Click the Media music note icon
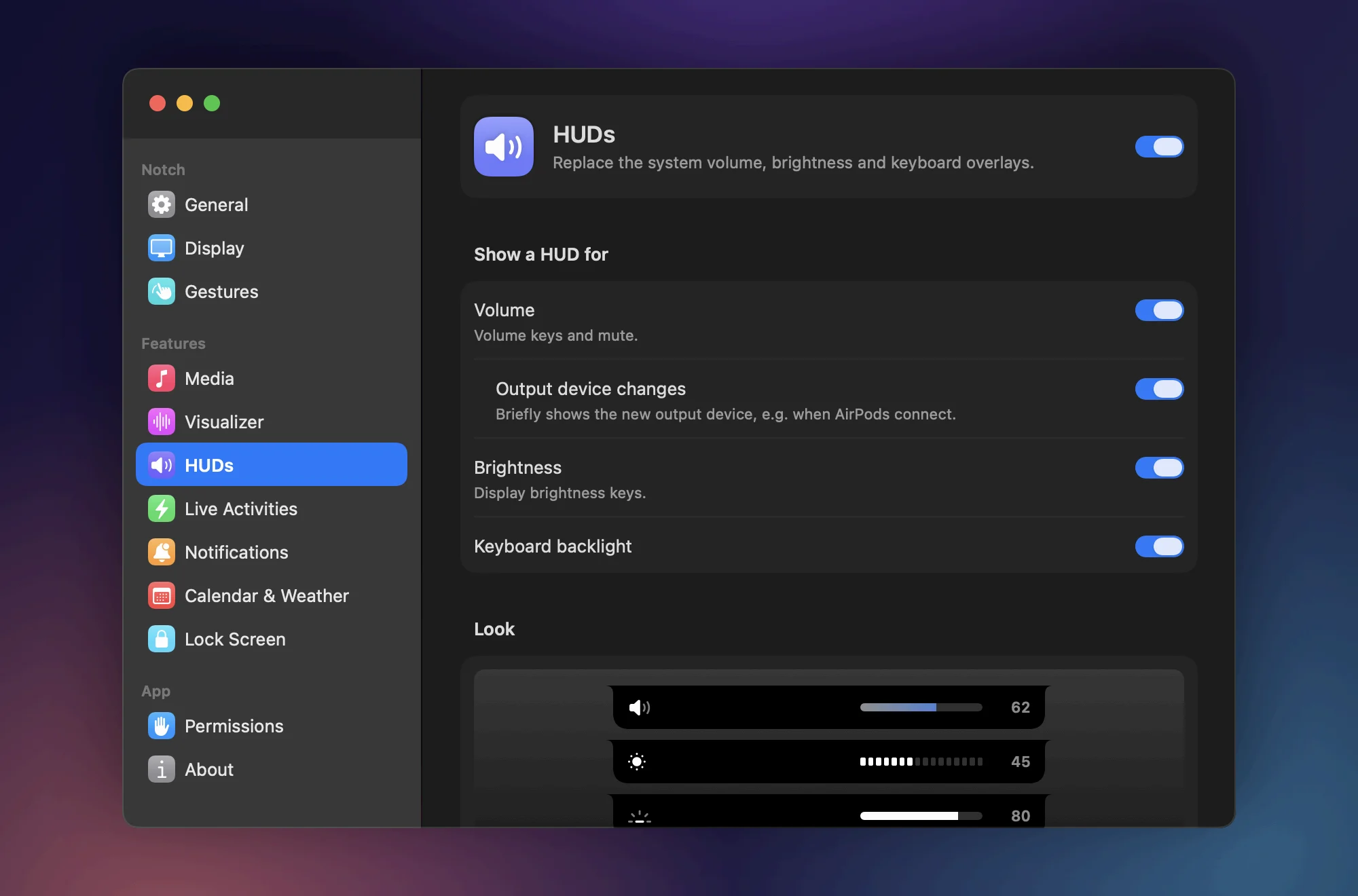Image resolution: width=1358 pixels, height=896 pixels. 162,379
